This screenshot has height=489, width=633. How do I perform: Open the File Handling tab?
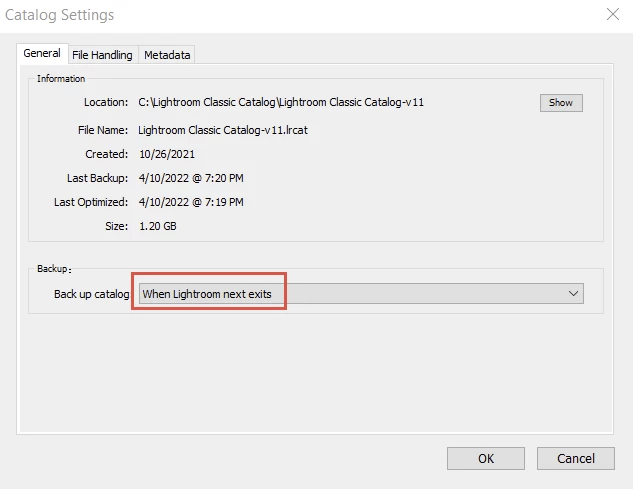pyautogui.click(x=102, y=55)
